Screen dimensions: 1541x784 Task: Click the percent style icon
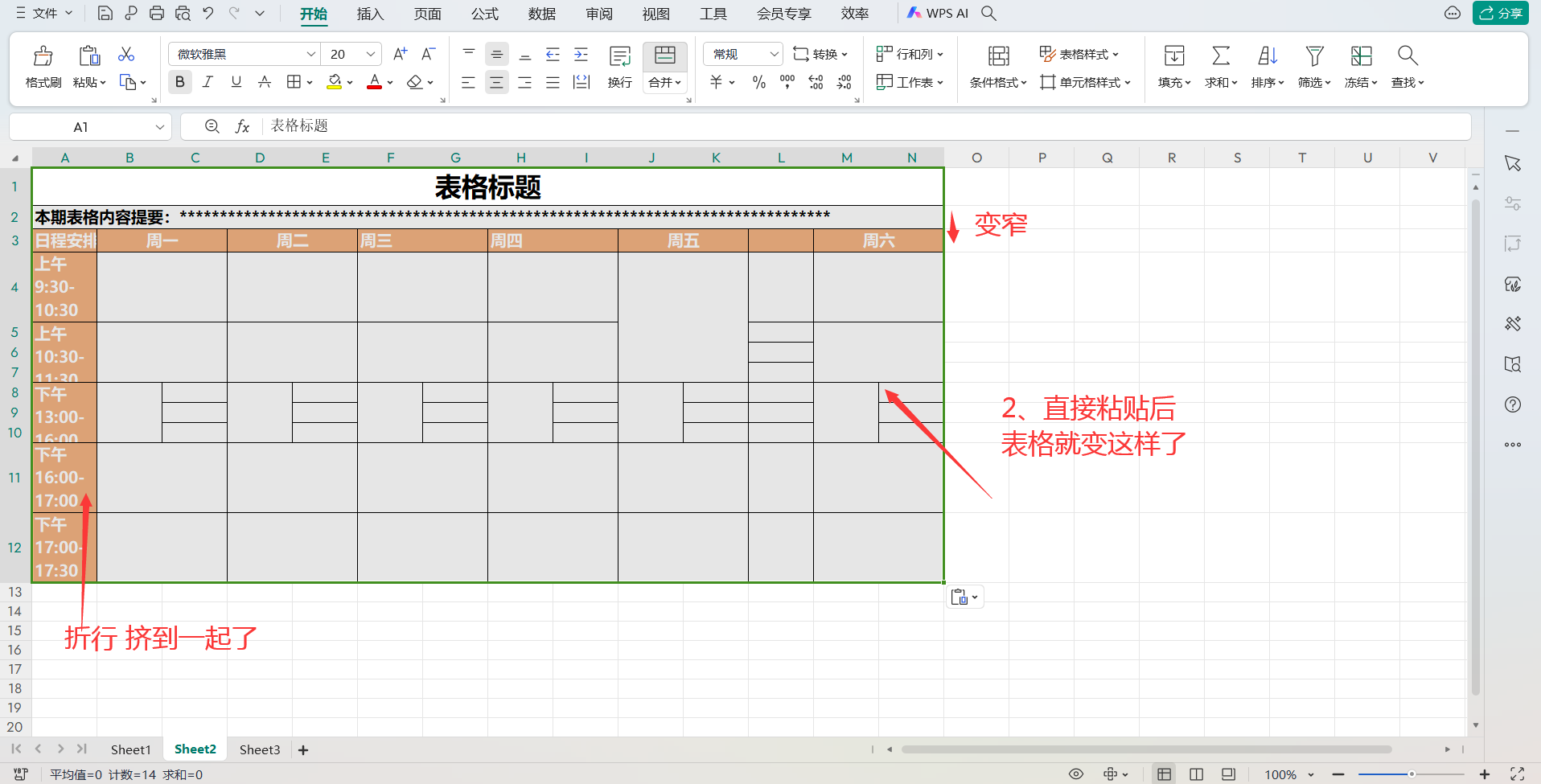point(758,82)
